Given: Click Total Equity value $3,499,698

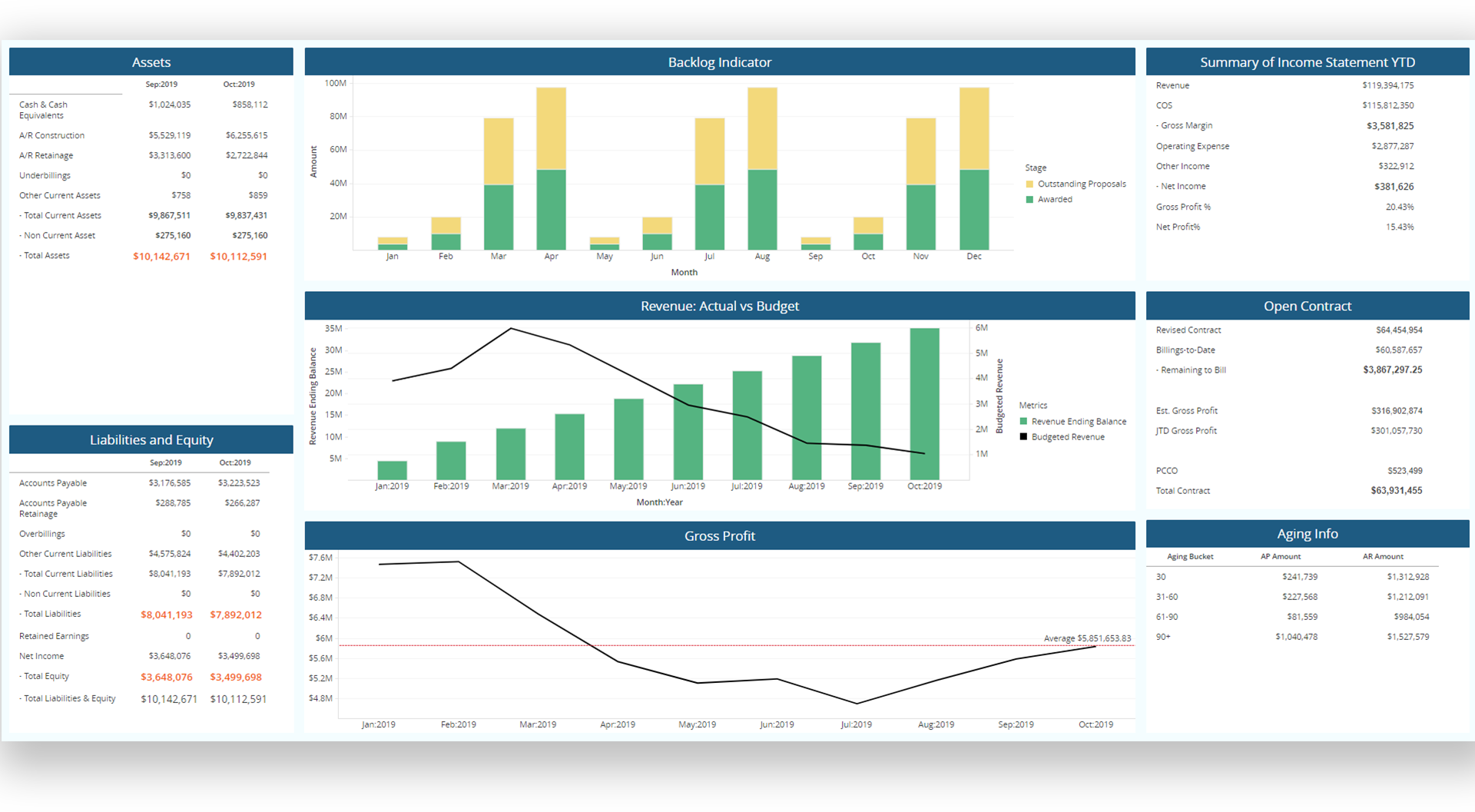Looking at the screenshot, I should pyautogui.click(x=236, y=678).
